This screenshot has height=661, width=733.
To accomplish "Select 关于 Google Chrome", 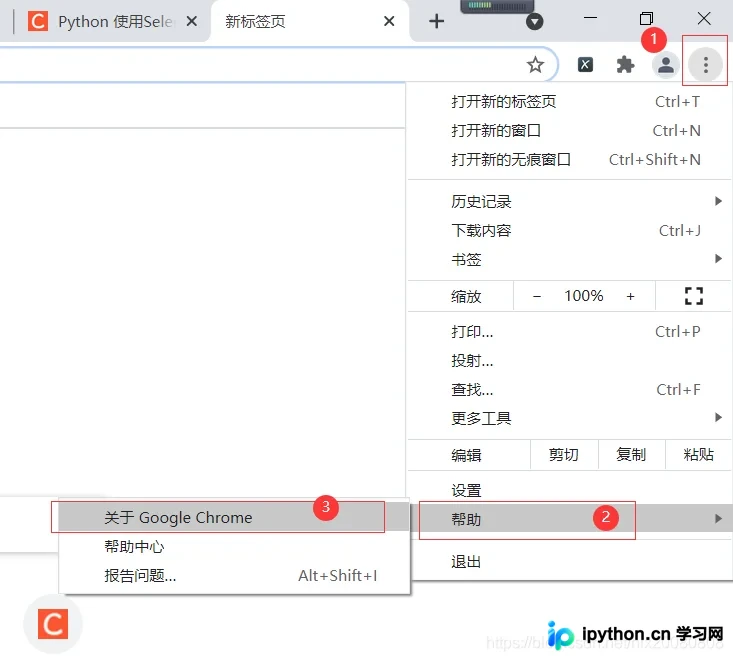I will tap(234, 517).
